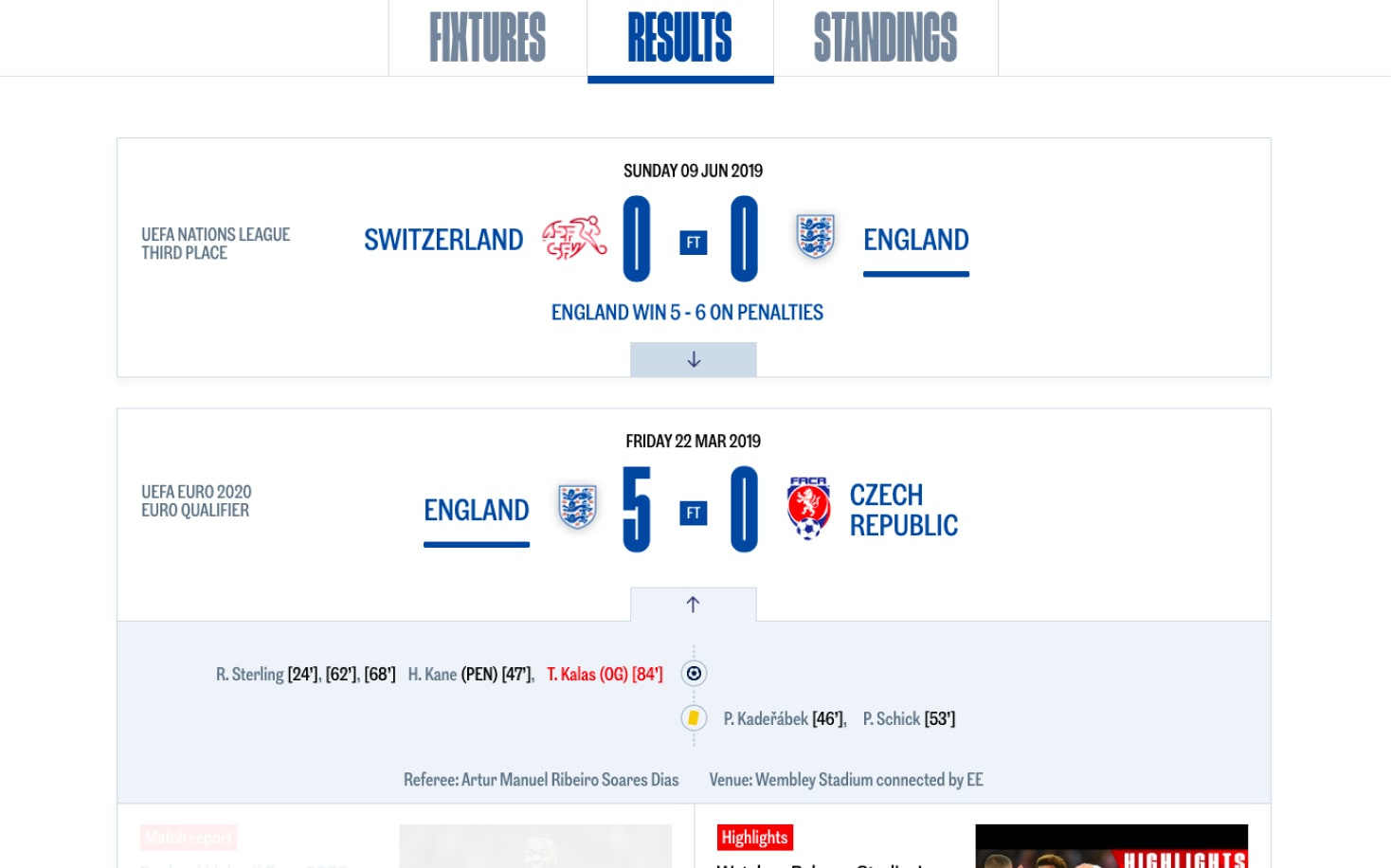This screenshot has width=1391, height=868.
Task: Click the goals scored ball icon
Action: (694, 674)
